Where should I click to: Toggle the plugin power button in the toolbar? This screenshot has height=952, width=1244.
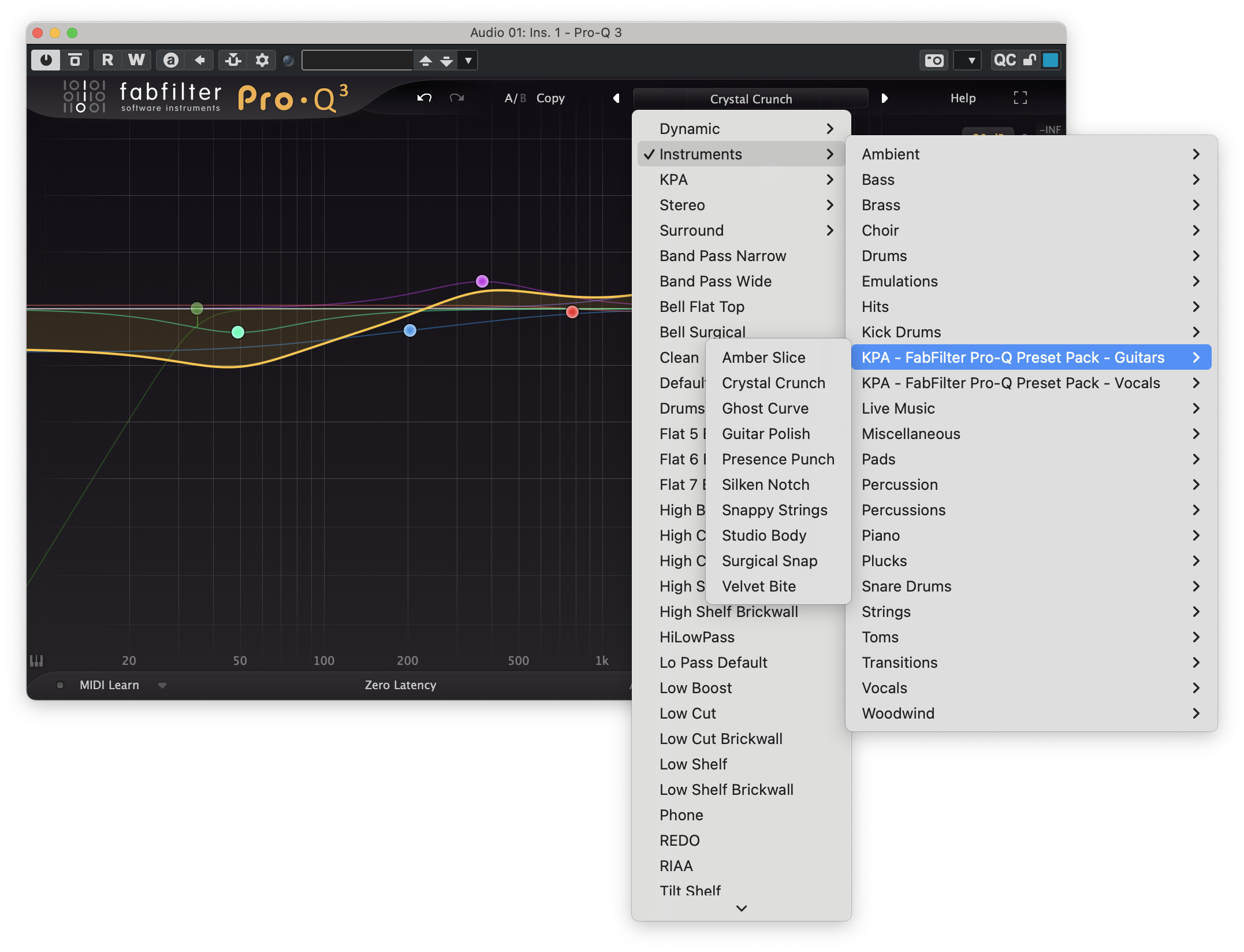(x=46, y=59)
